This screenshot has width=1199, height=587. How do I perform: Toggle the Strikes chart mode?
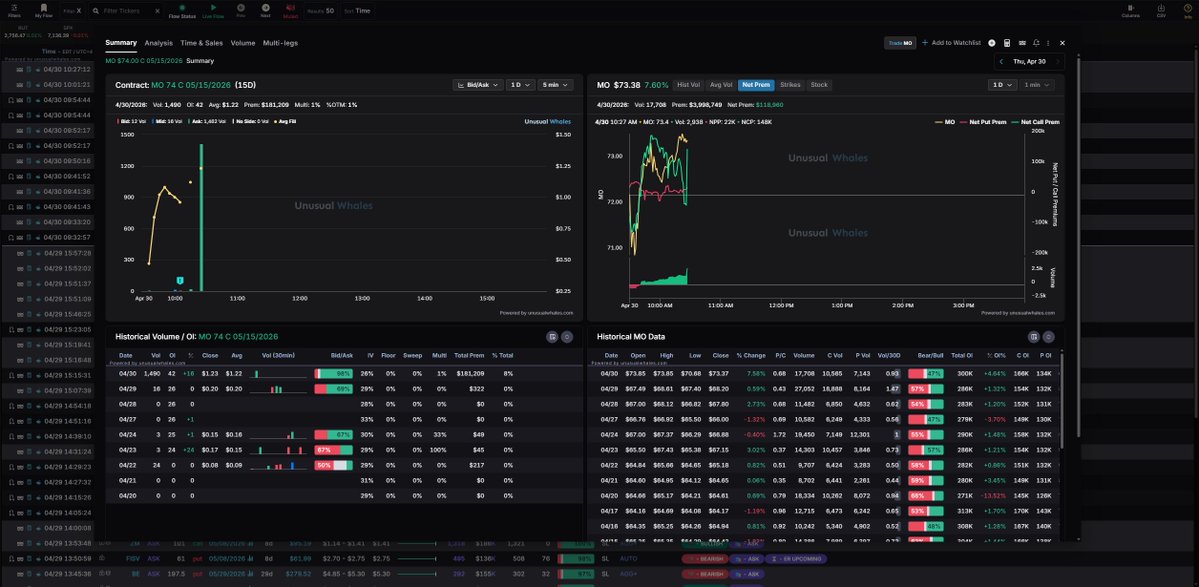coord(790,85)
